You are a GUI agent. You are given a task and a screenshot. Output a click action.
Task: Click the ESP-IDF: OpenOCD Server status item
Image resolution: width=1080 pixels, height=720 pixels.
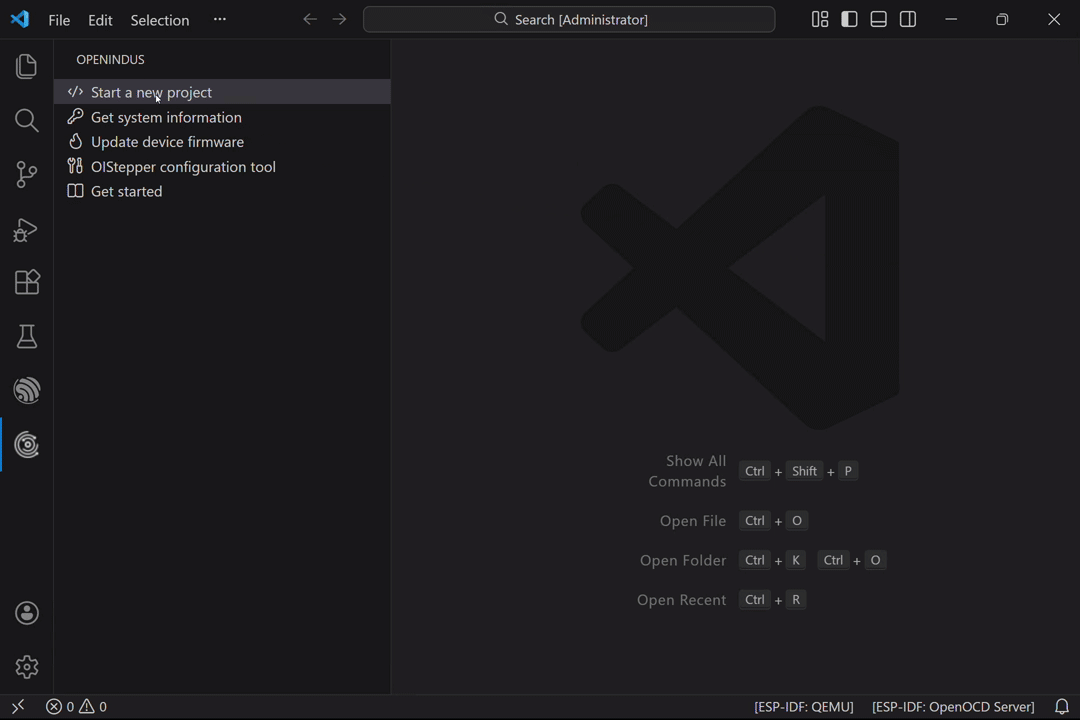pos(952,707)
